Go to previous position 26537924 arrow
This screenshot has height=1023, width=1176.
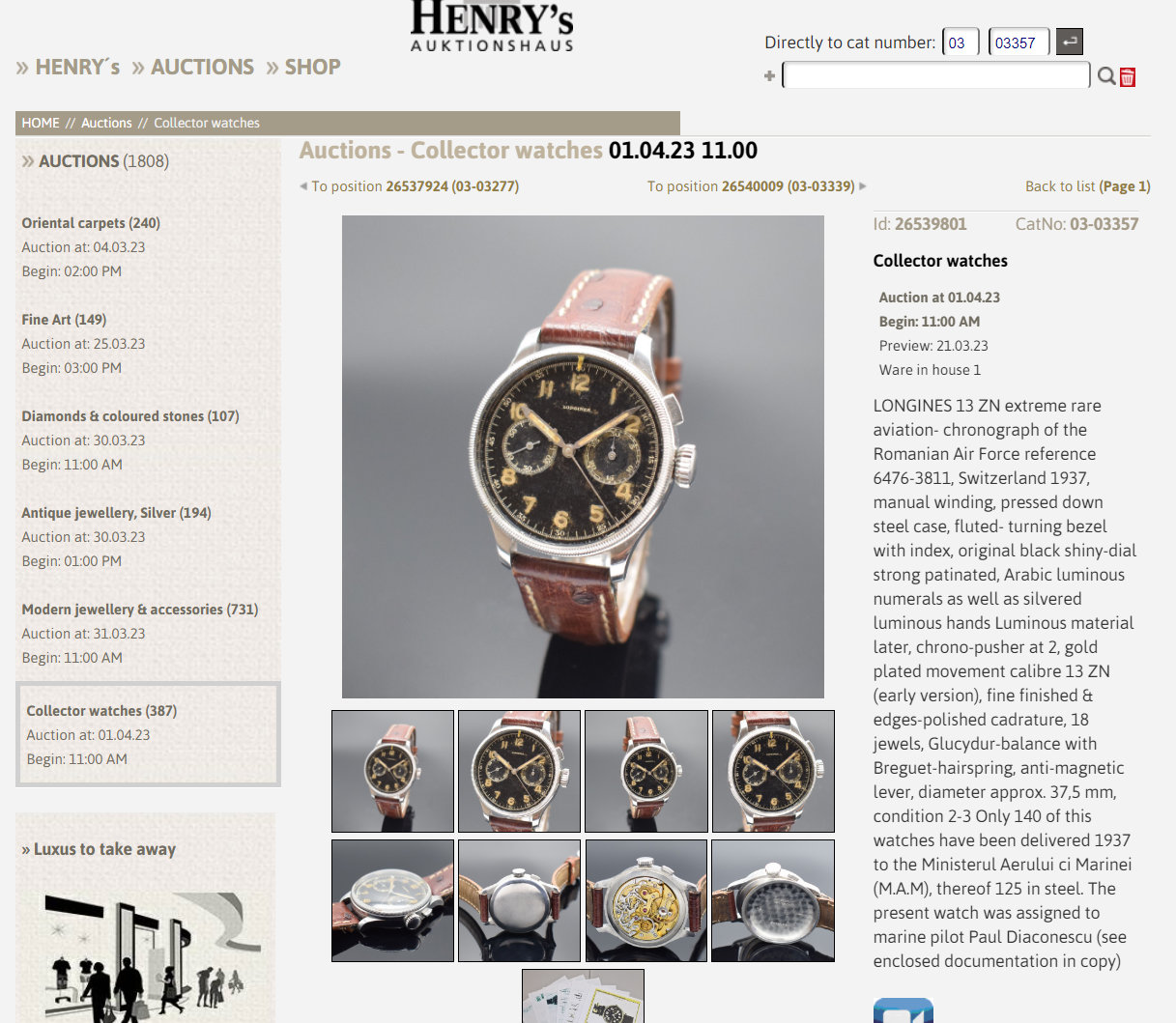(303, 186)
